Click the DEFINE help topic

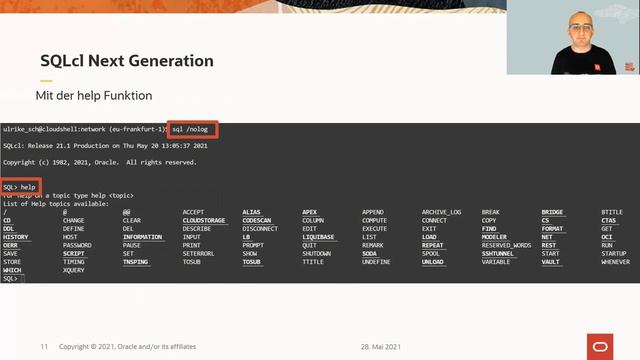[73, 229]
